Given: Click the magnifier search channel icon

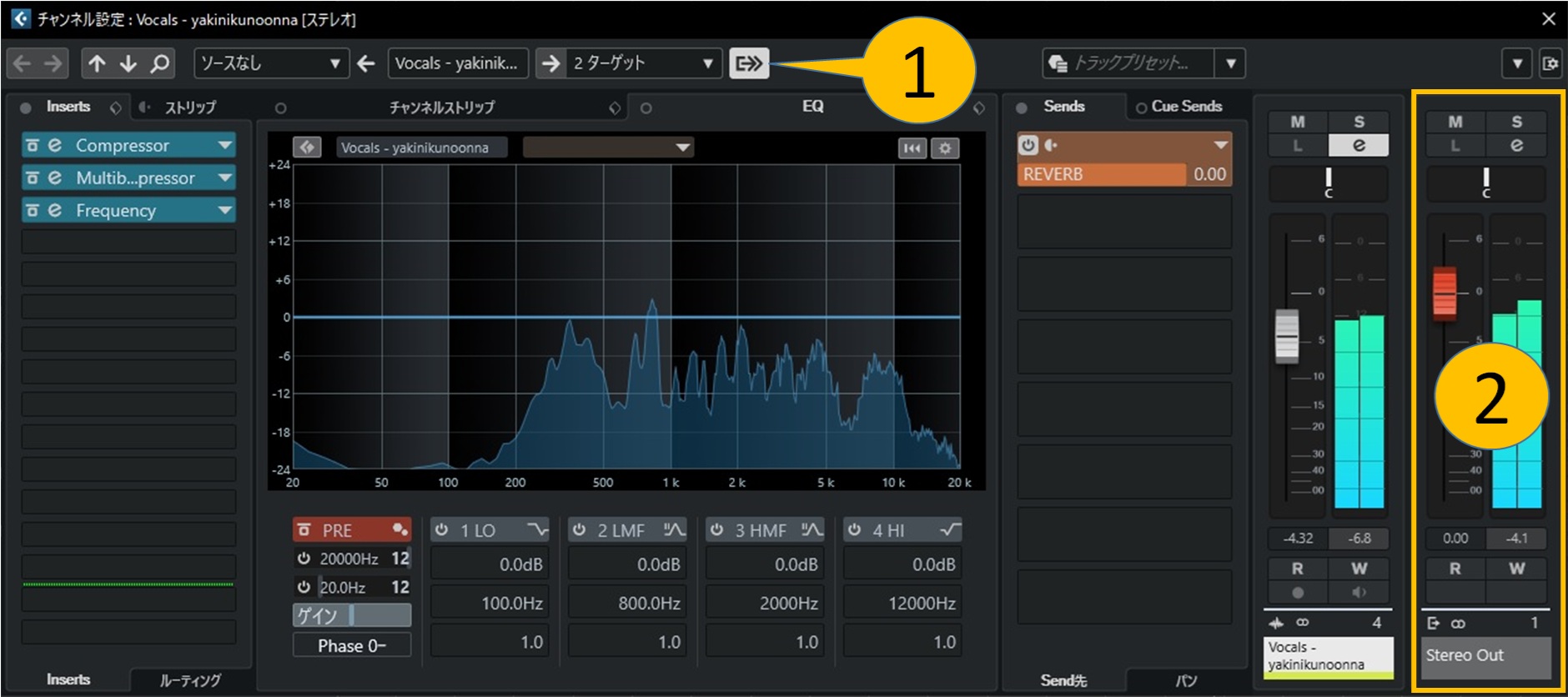Looking at the screenshot, I should click(159, 63).
